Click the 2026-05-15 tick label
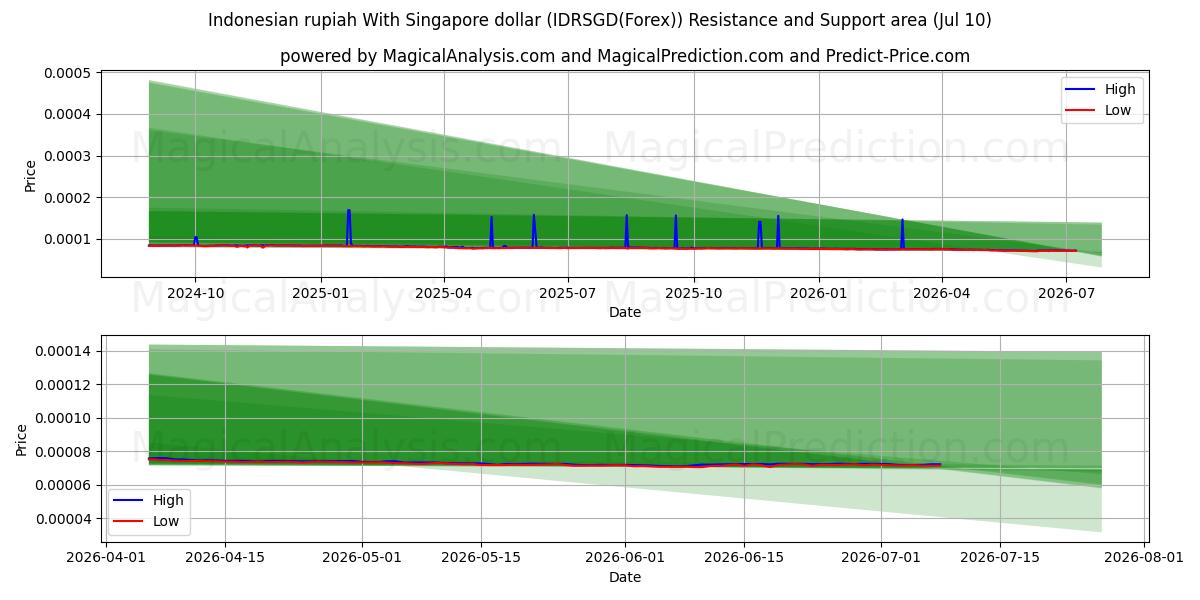 pos(480,558)
